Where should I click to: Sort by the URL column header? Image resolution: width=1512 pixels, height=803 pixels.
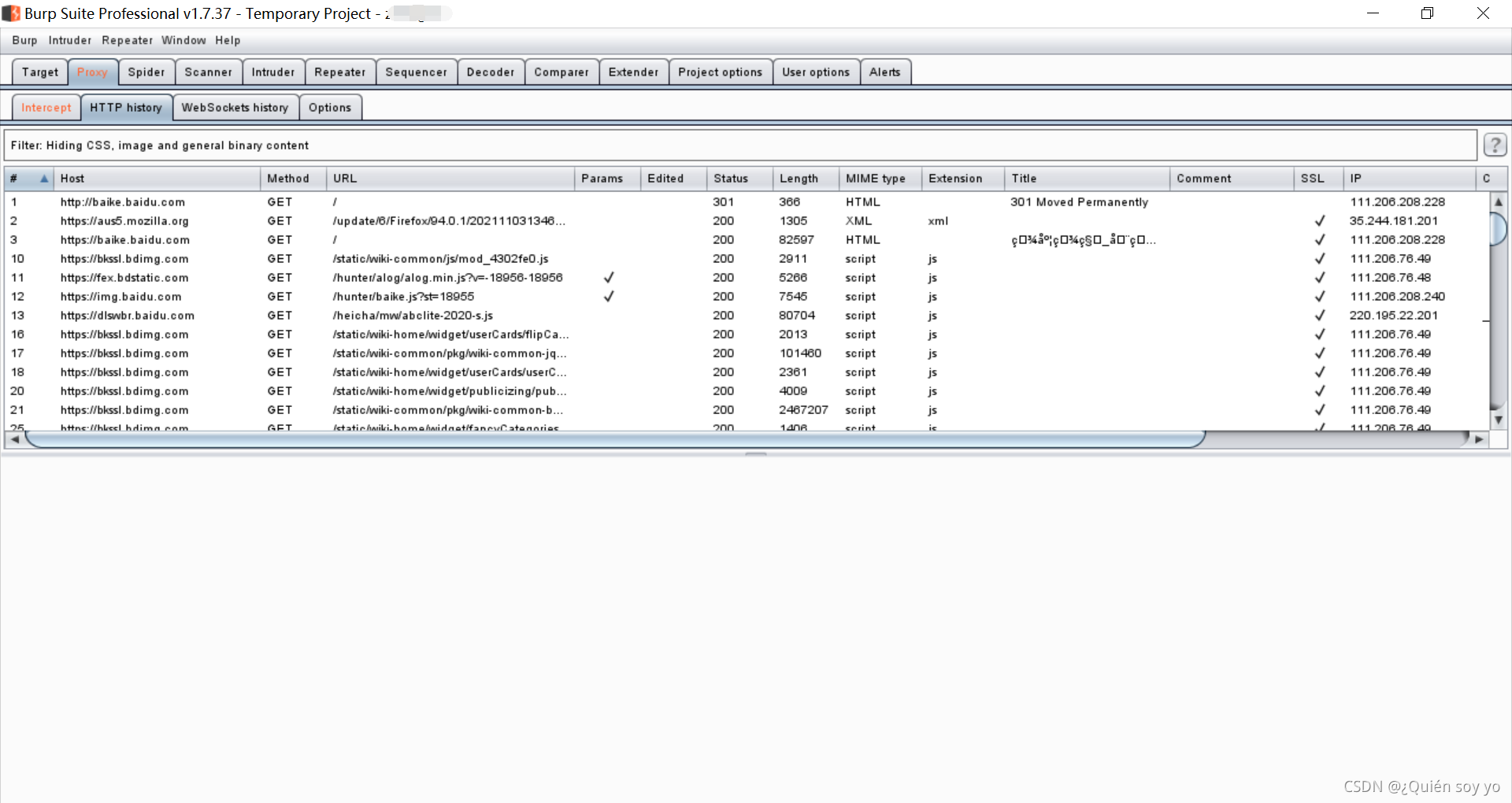[450, 179]
